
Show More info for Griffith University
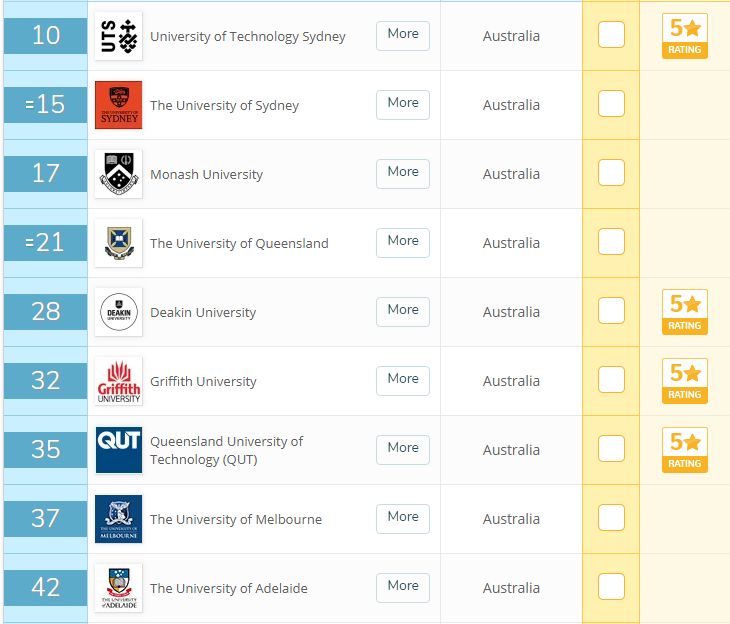point(403,380)
